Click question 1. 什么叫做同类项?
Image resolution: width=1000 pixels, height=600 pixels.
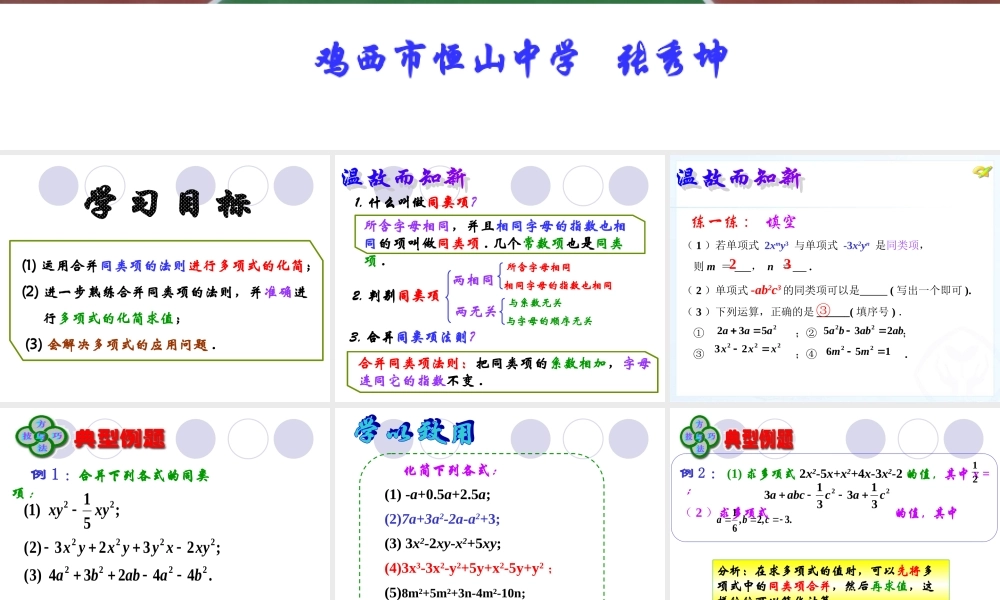(x=415, y=202)
